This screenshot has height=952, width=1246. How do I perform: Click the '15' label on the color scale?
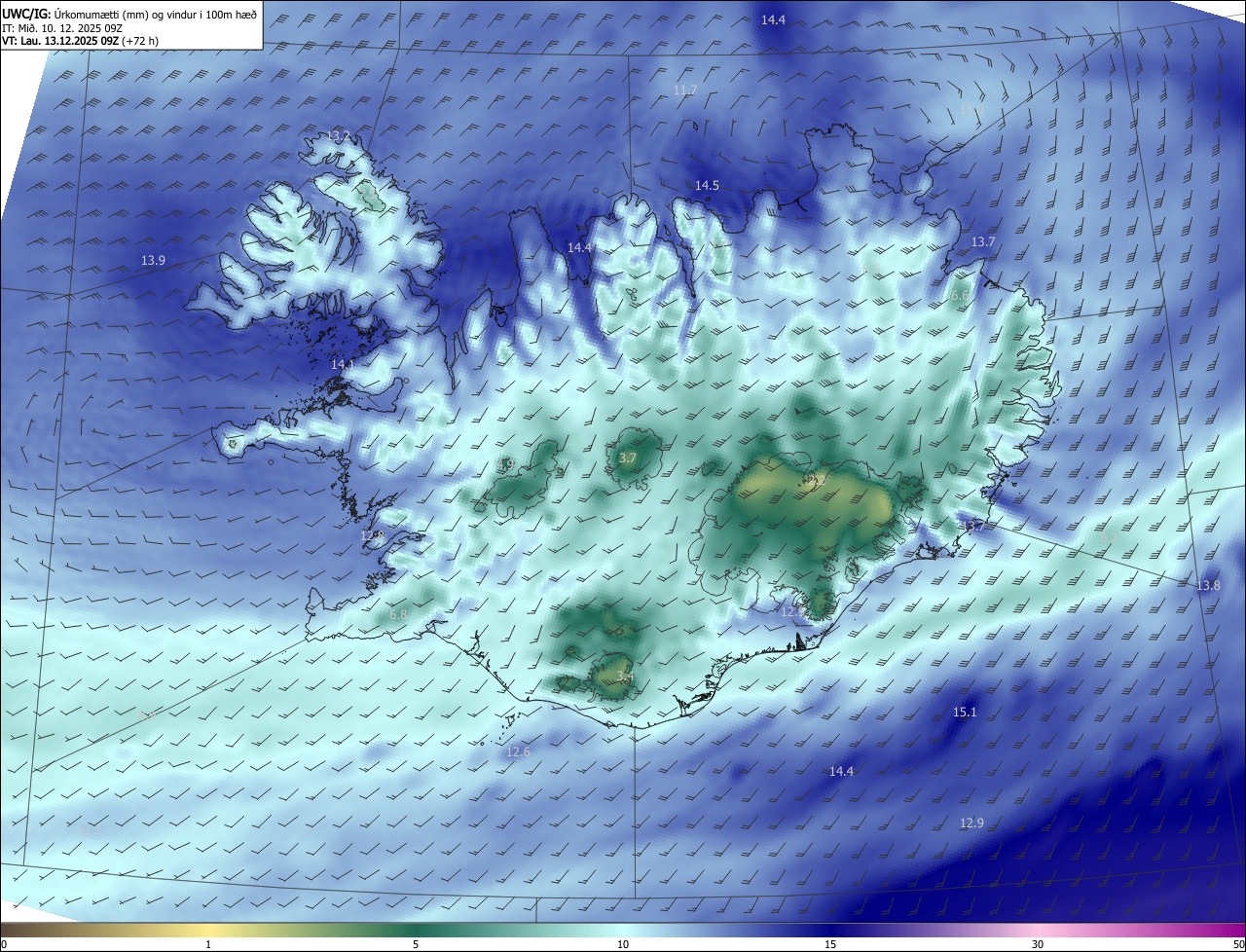(x=830, y=944)
